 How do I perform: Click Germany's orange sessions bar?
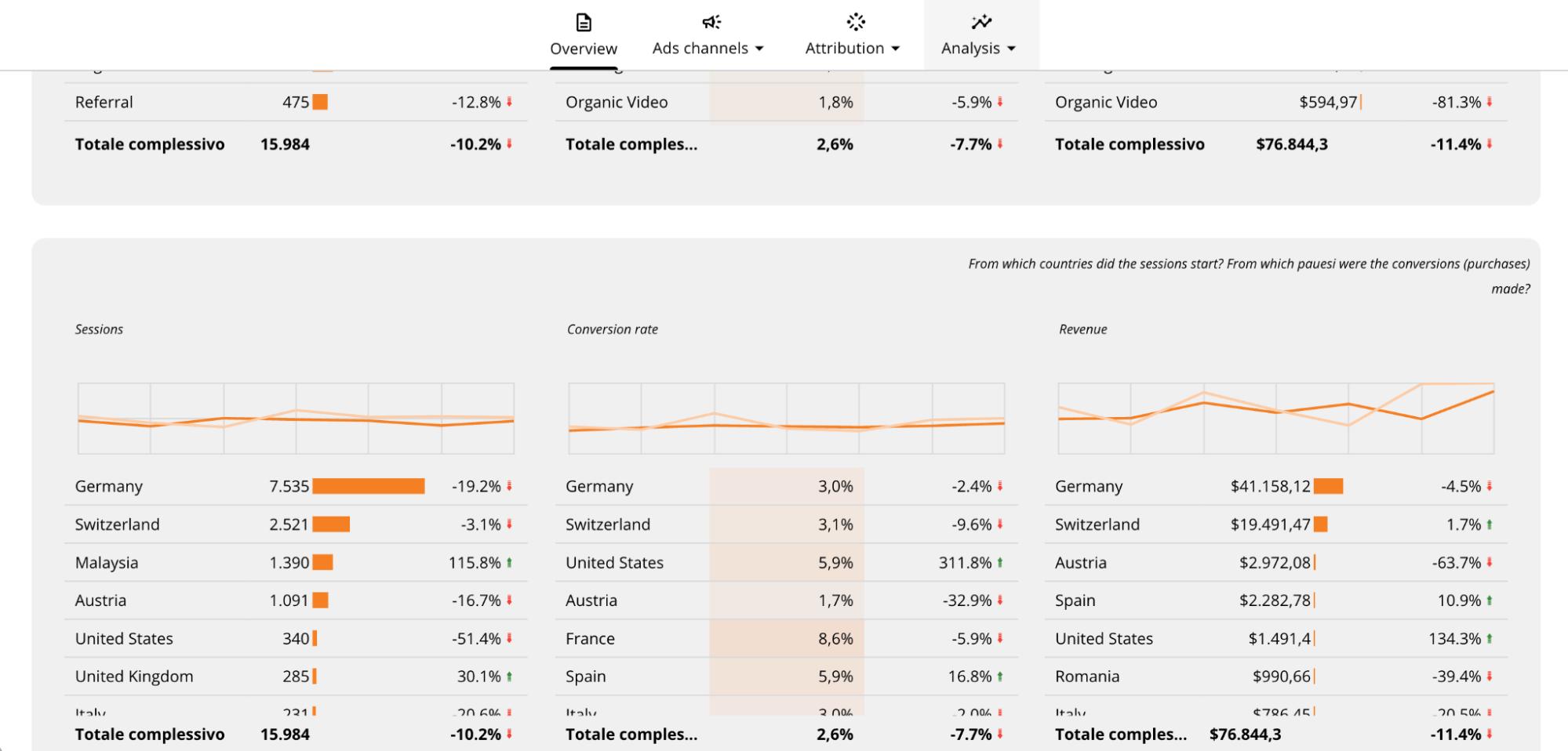[368, 486]
